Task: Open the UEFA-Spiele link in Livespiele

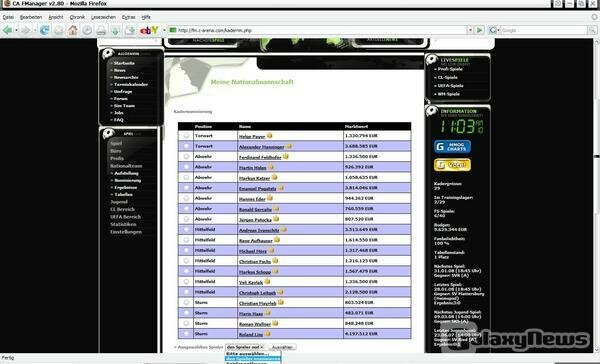Action: click(450, 86)
